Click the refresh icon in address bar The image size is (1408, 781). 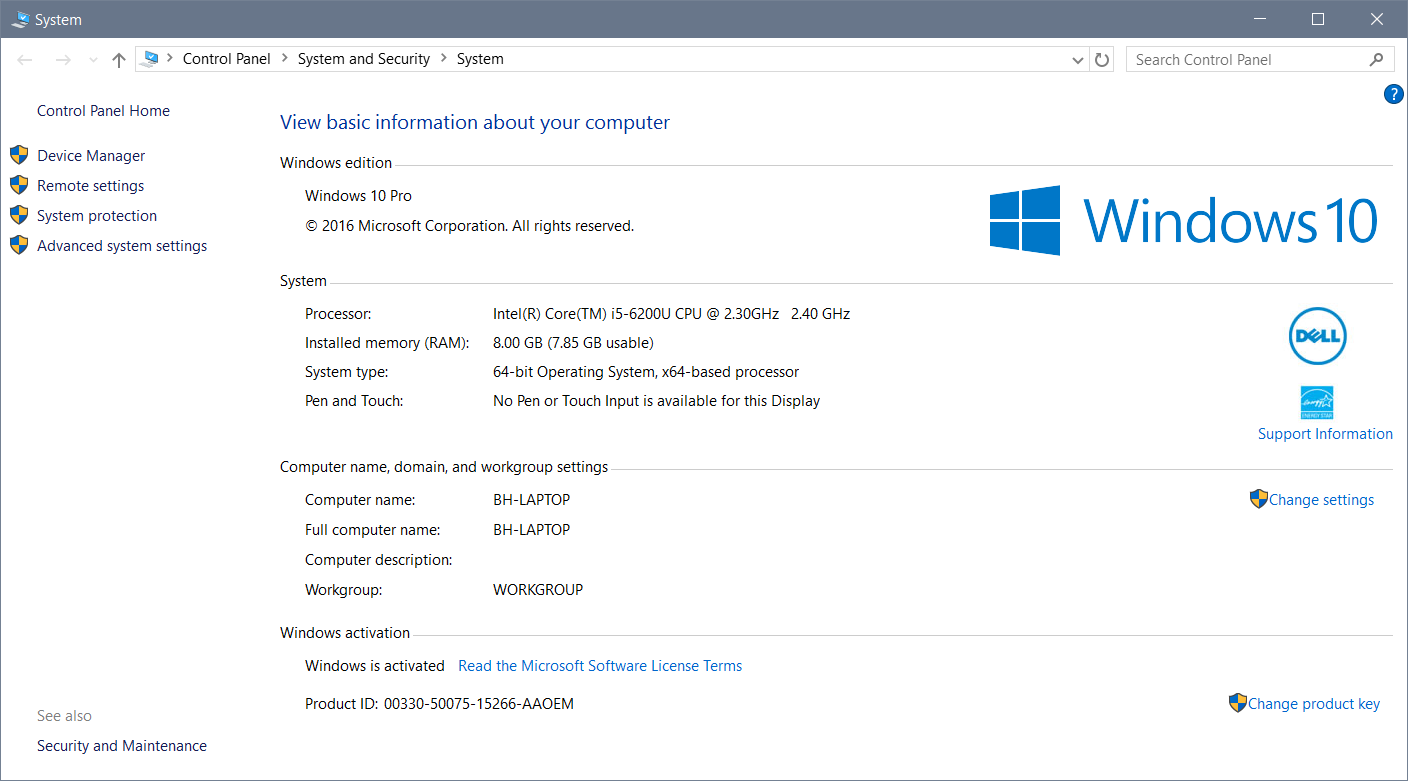tap(1102, 59)
